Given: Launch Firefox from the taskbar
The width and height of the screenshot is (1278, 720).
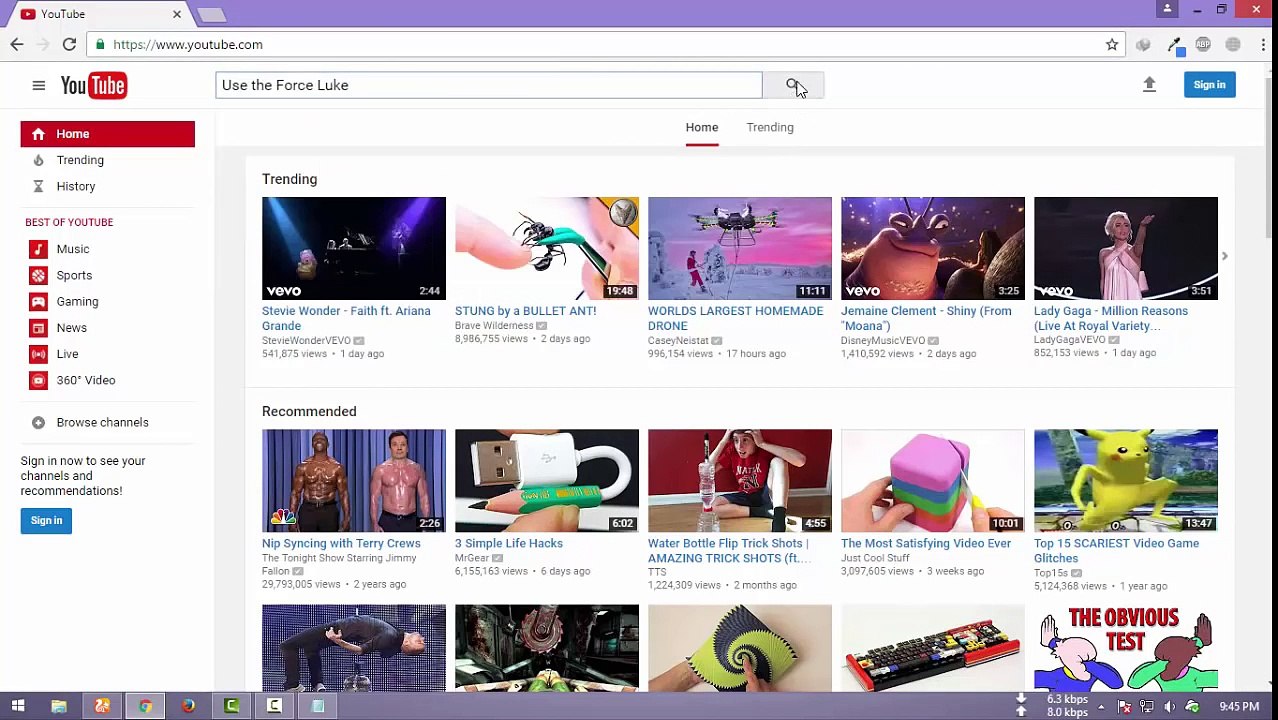Looking at the screenshot, I should [x=188, y=706].
